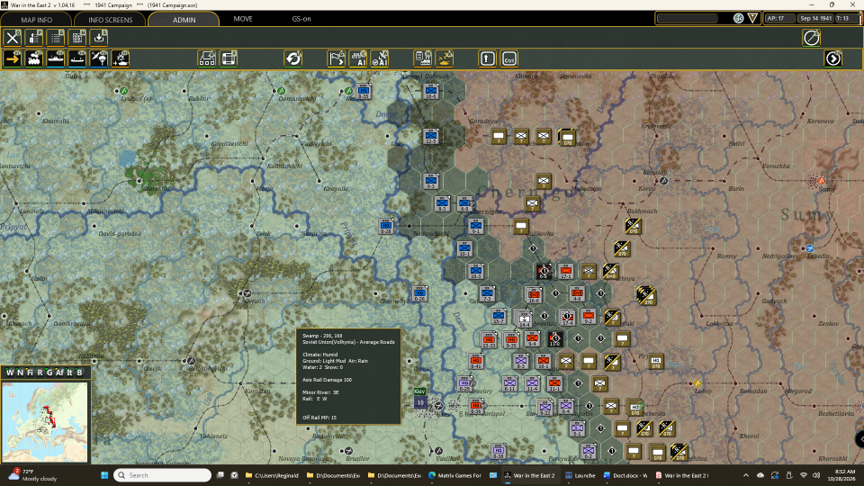Image resolution: width=864 pixels, height=486 pixels.
Task: Click the MOVE mode label
Action: point(243,19)
